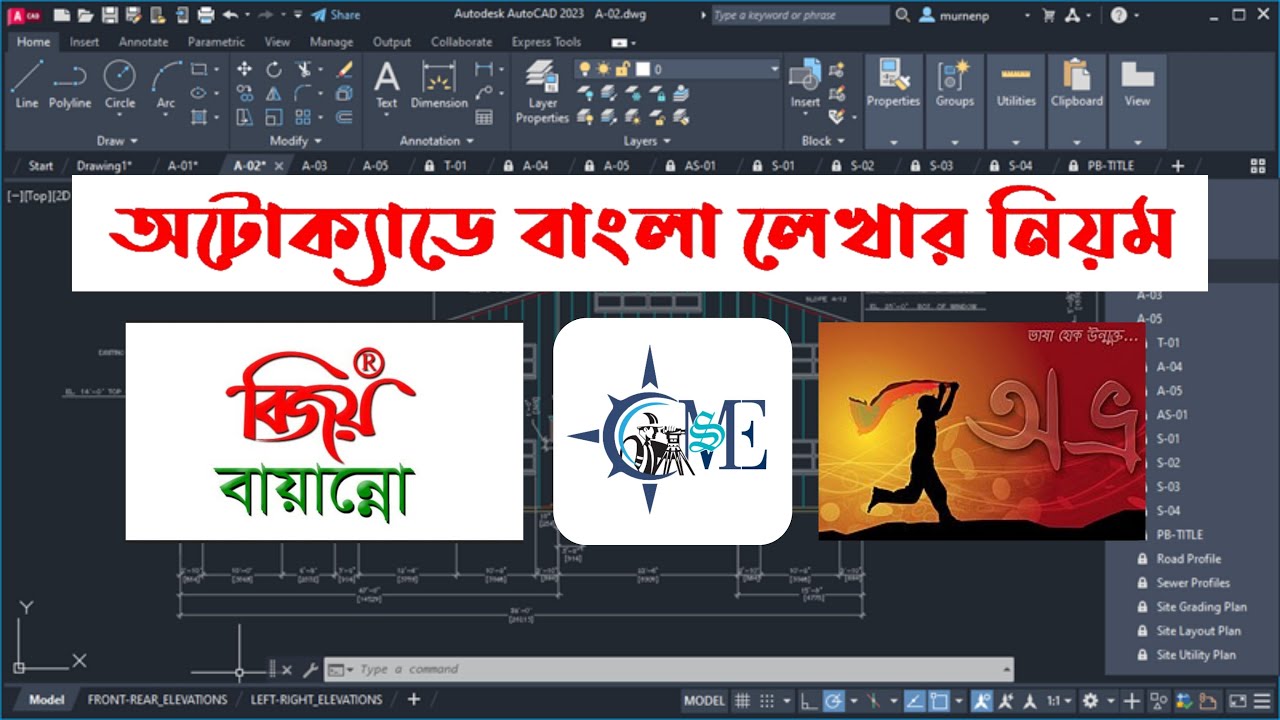Viewport: 1280px width, 720px height.
Task: Toggle snap mode dots in status bar
Action: pos(767,701)
